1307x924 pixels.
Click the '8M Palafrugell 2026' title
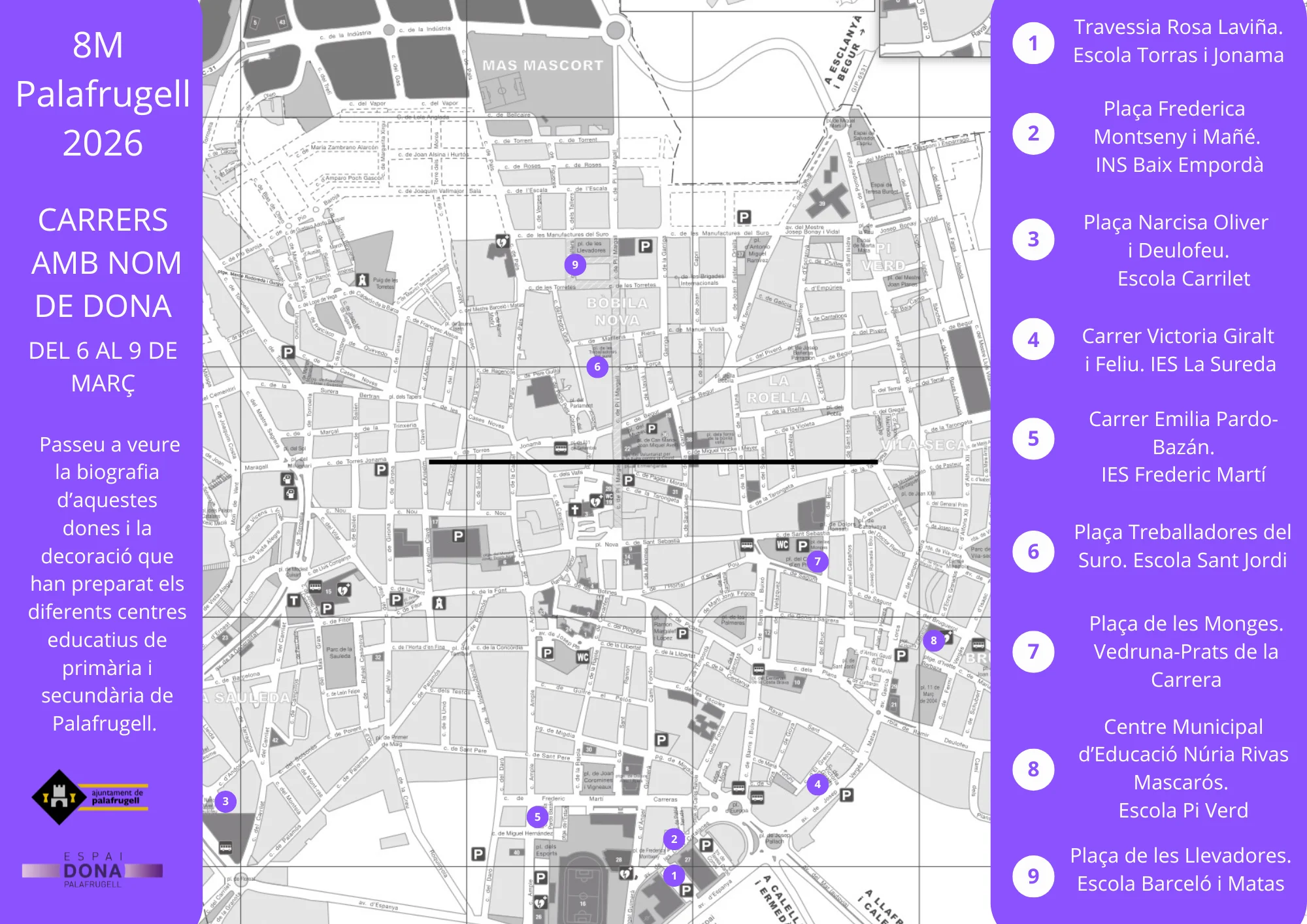101,94
